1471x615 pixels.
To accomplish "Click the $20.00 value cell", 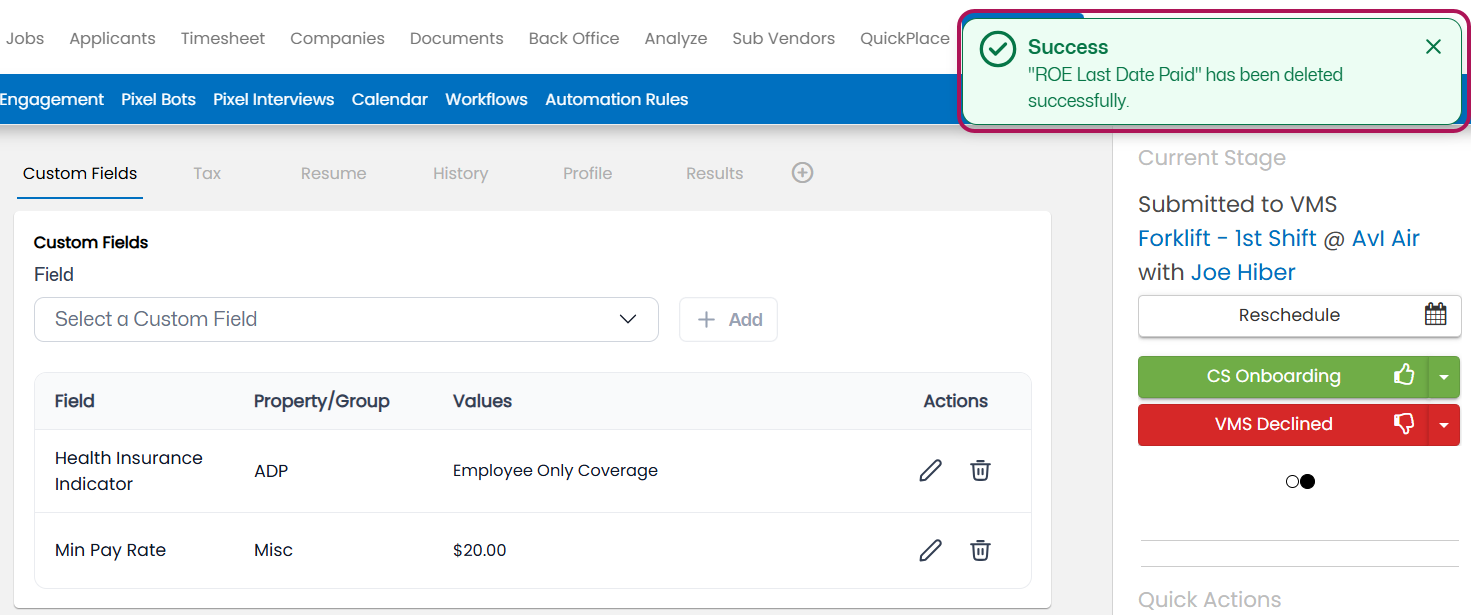I will 479,550.
